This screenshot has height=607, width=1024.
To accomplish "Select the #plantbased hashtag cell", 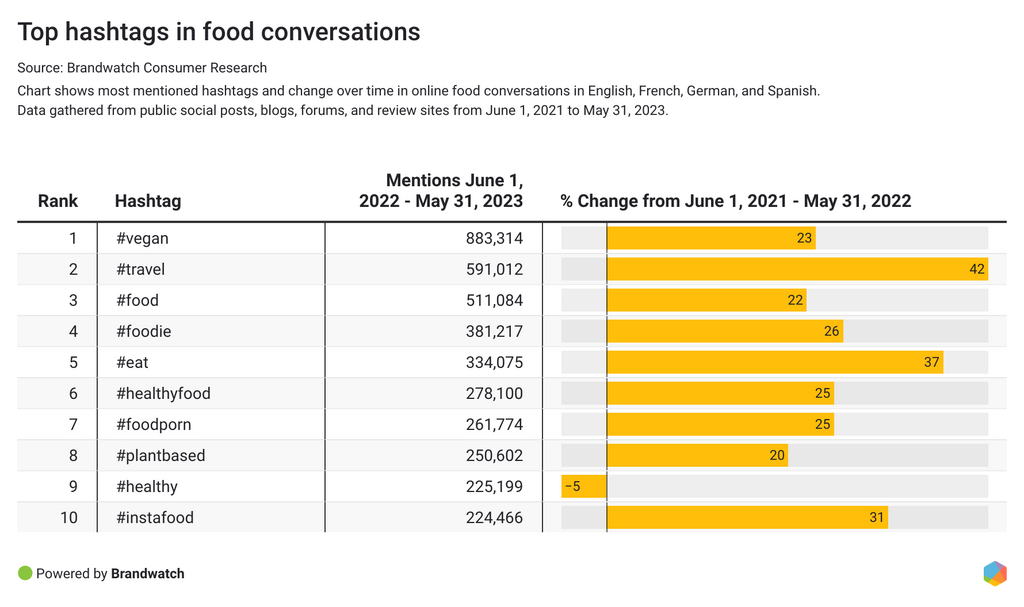I will tap(161, 456).
